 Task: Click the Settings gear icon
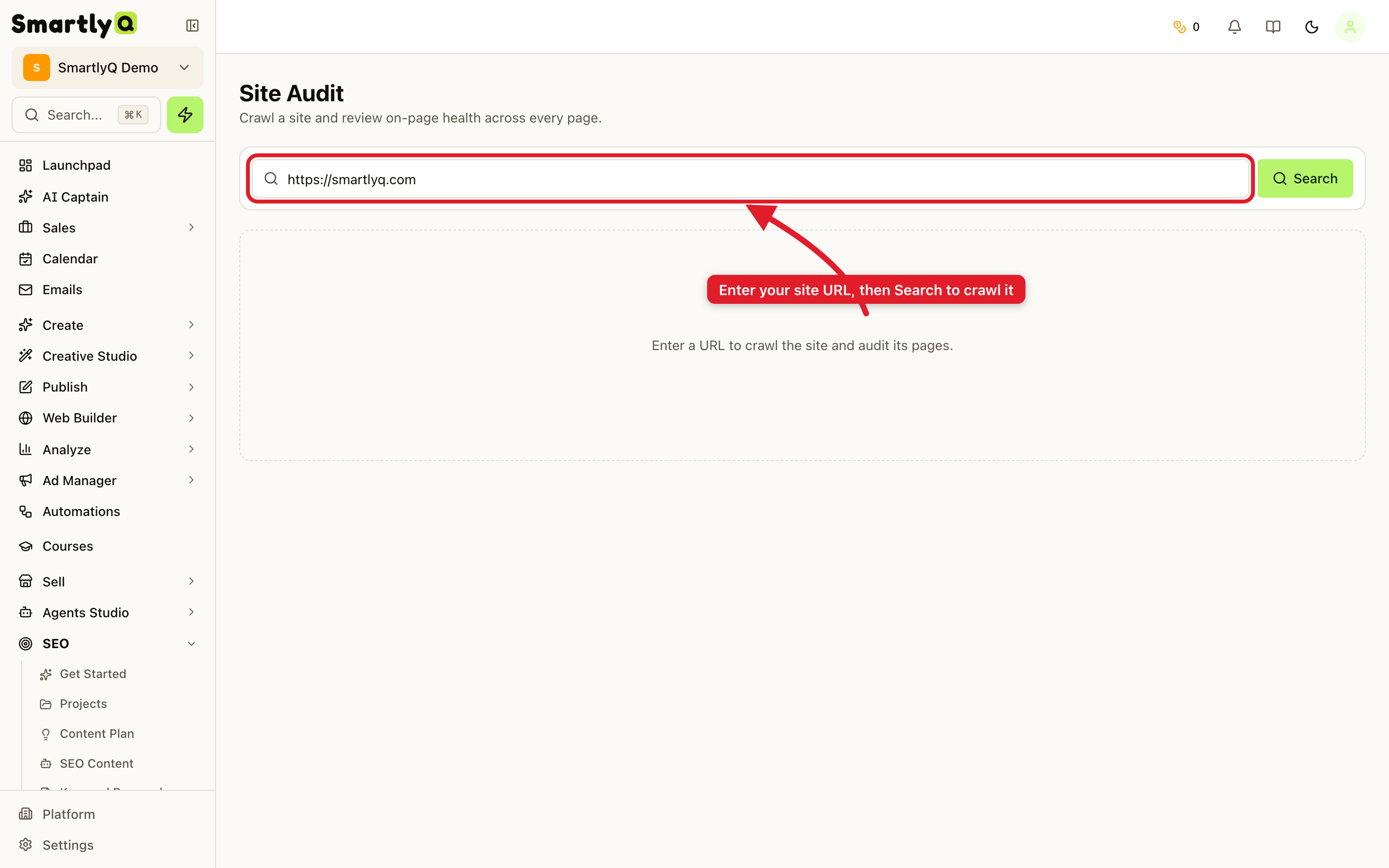25,845
